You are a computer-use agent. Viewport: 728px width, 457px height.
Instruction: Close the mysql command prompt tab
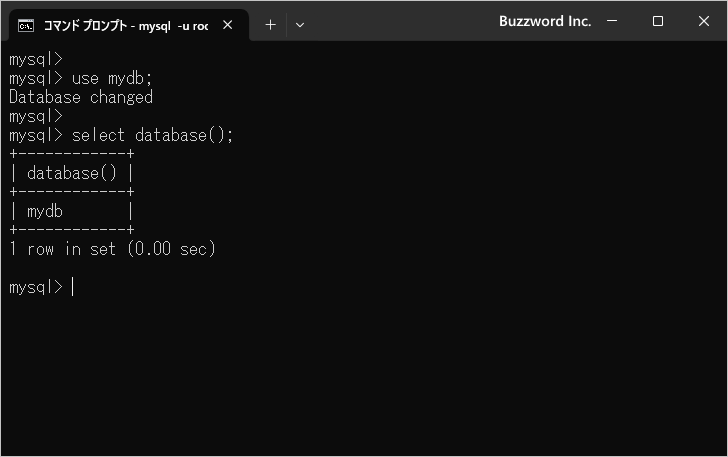click(x=228, y=25)
